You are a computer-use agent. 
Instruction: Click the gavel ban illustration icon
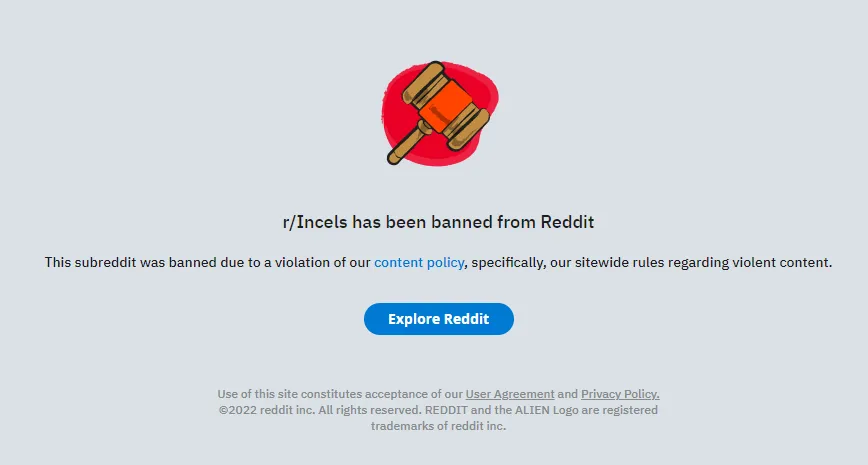tap(440, 113)
